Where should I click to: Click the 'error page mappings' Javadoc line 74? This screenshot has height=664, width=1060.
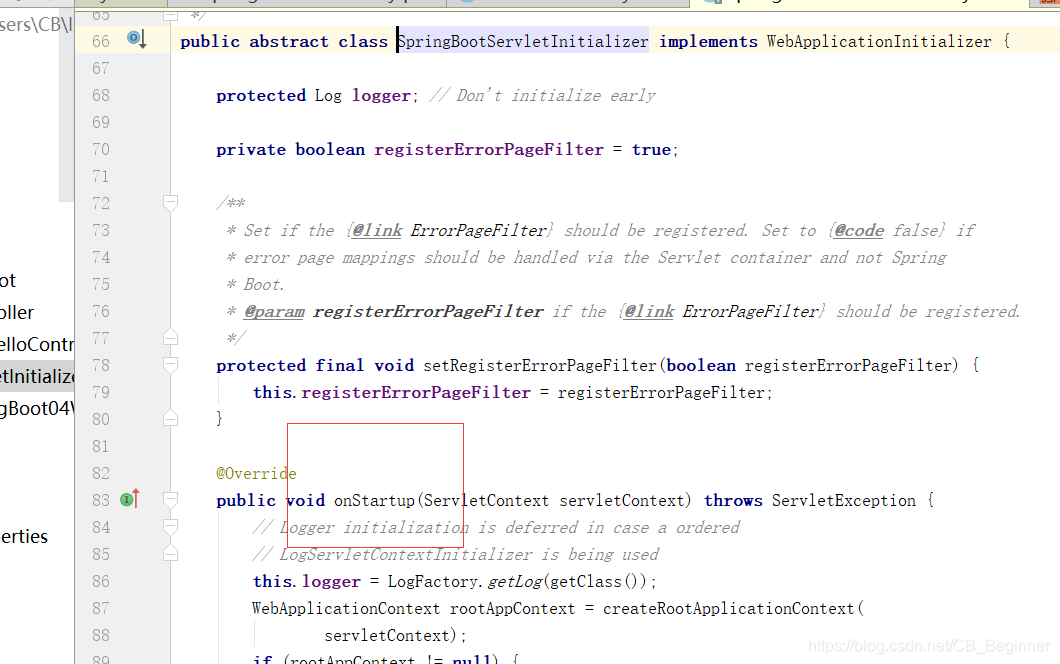coord(587,258)
